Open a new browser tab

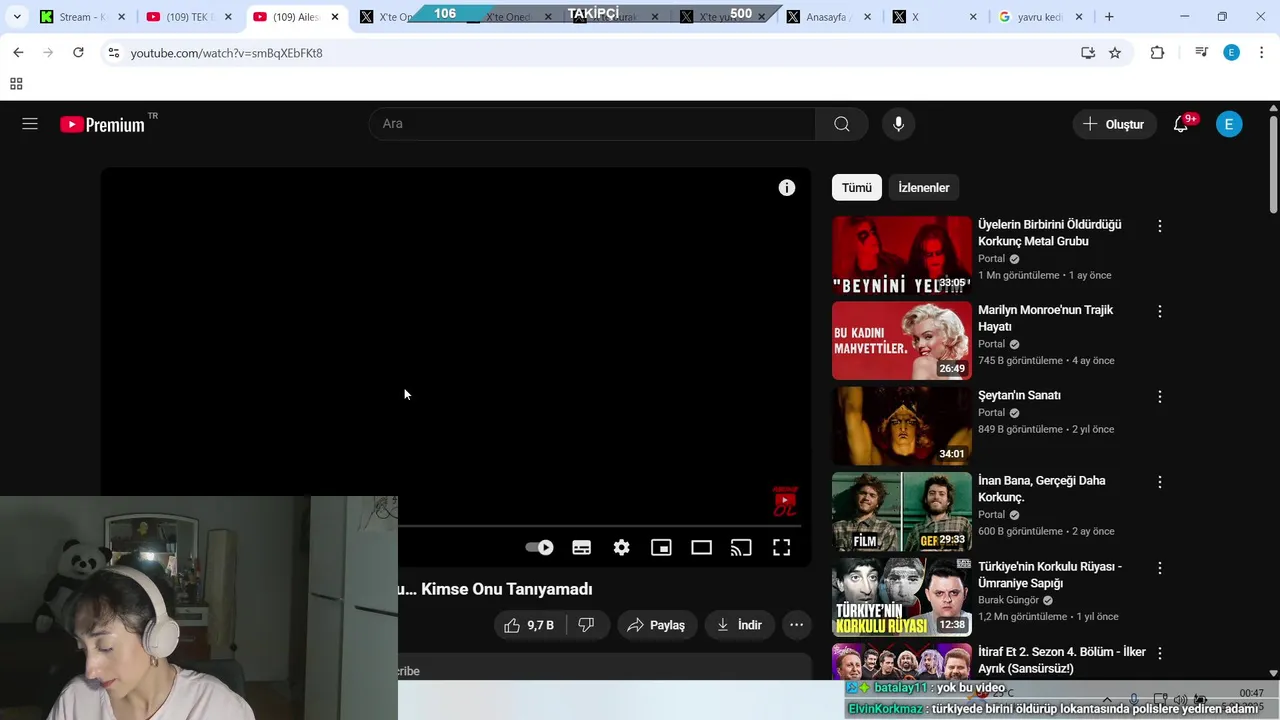[1109, 17]
